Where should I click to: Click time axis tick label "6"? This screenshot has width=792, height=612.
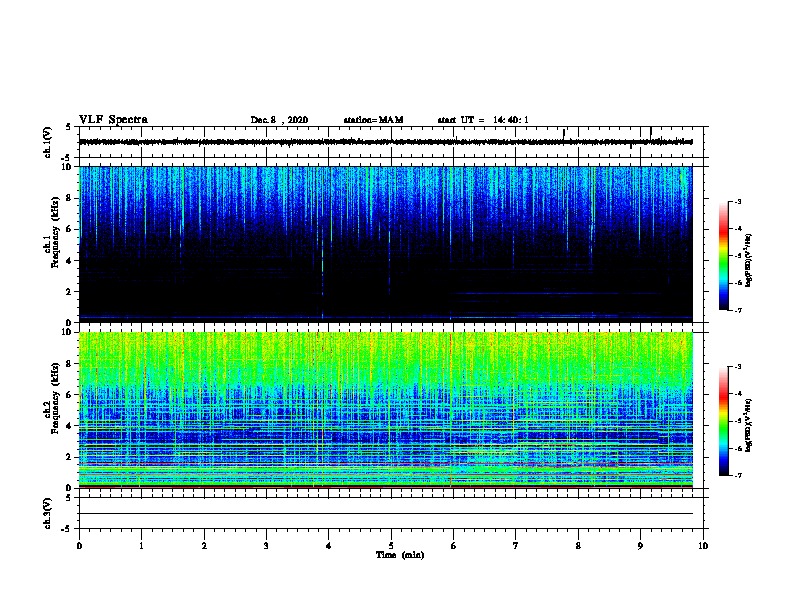[454, 545]
